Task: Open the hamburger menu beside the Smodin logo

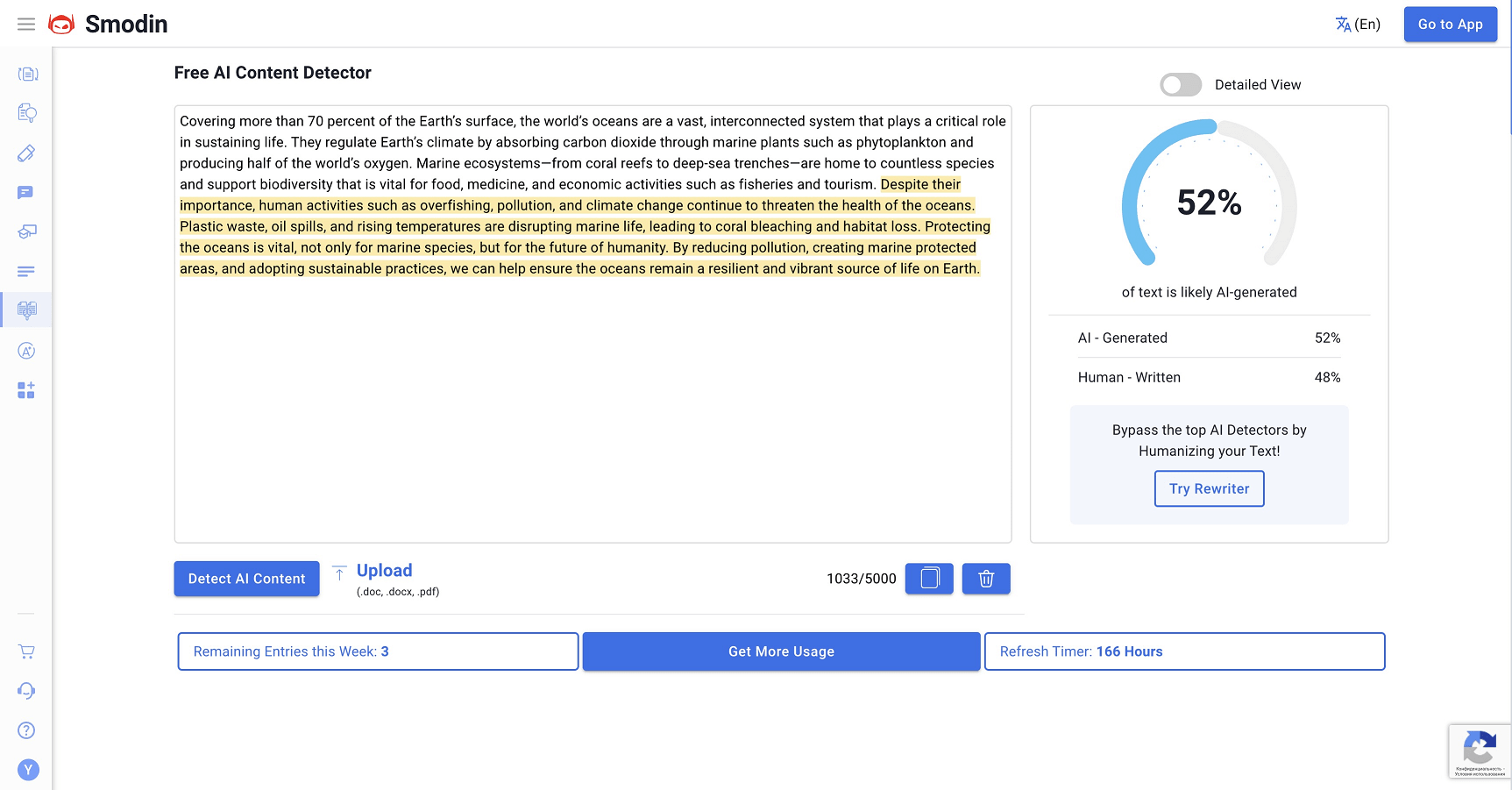Action: (x=26, y=25)
